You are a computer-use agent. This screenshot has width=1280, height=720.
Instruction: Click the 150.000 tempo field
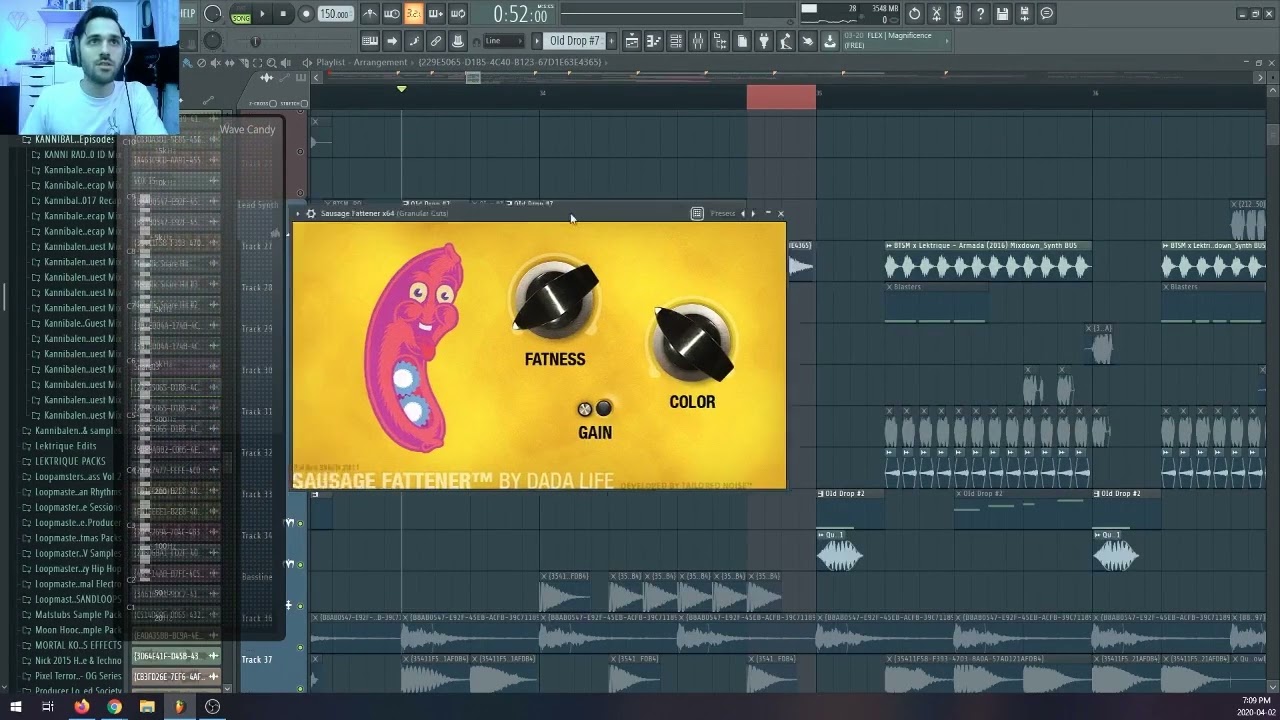point(334,14)
